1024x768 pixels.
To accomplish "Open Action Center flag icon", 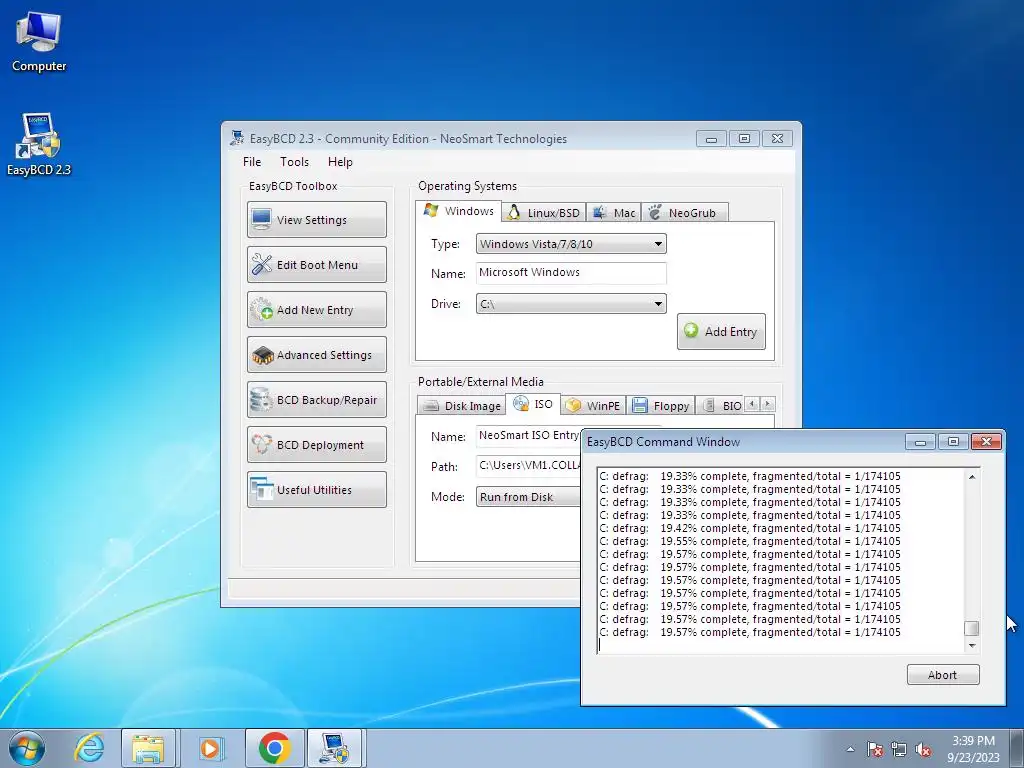I will point(875,749).
